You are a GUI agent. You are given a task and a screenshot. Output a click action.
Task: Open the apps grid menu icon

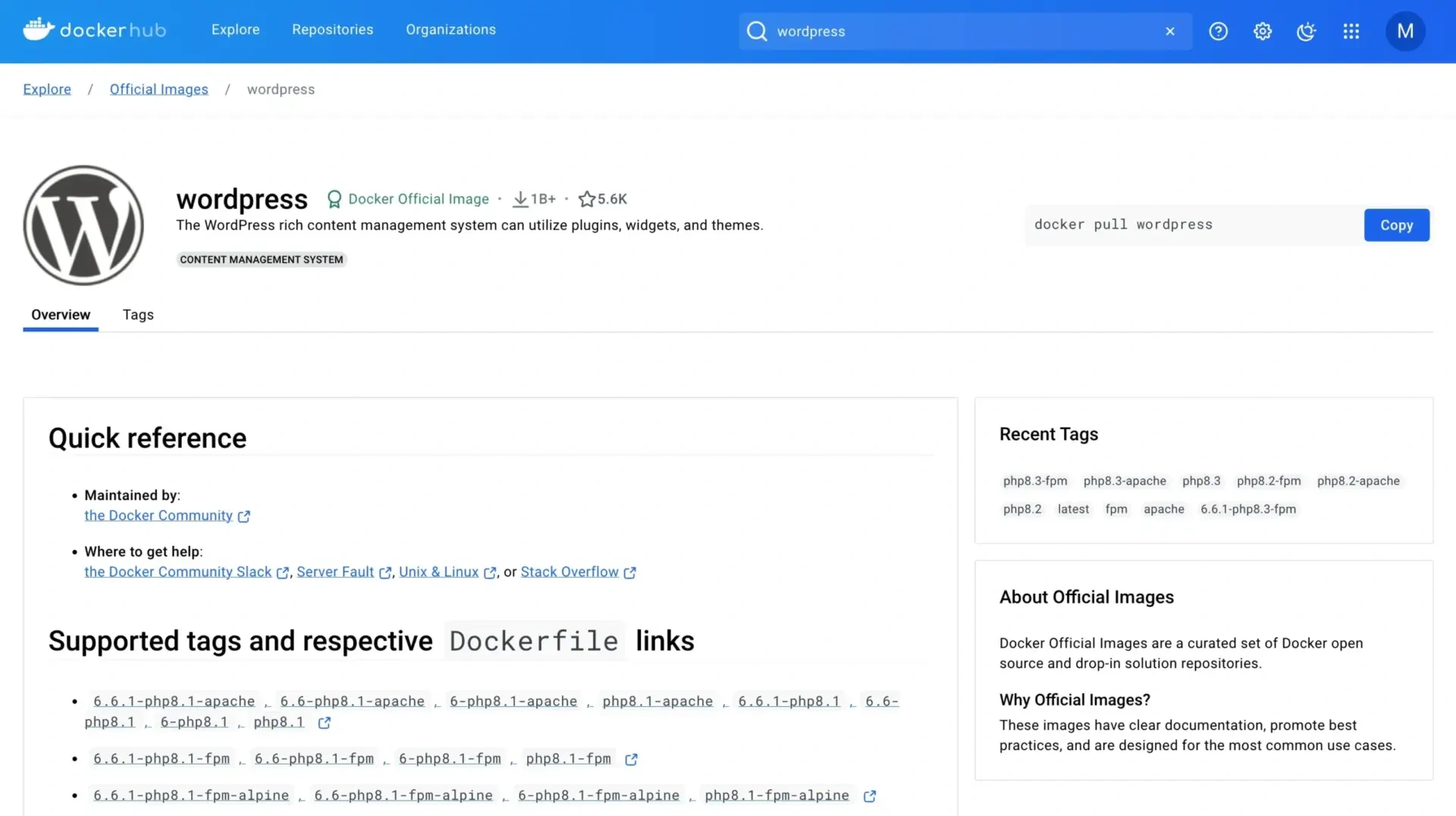1351,31
